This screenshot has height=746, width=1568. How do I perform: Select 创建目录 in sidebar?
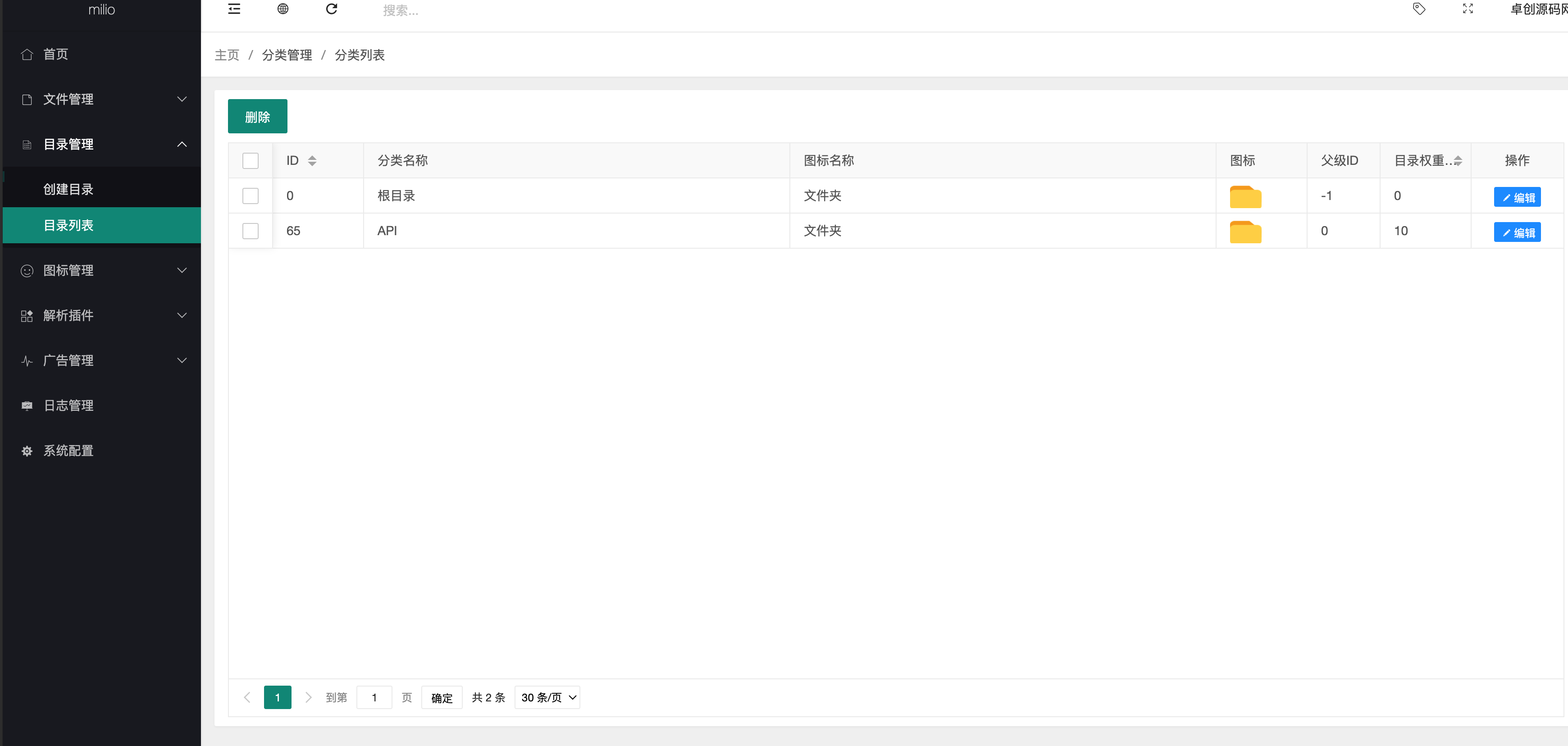tap(102, 189)
